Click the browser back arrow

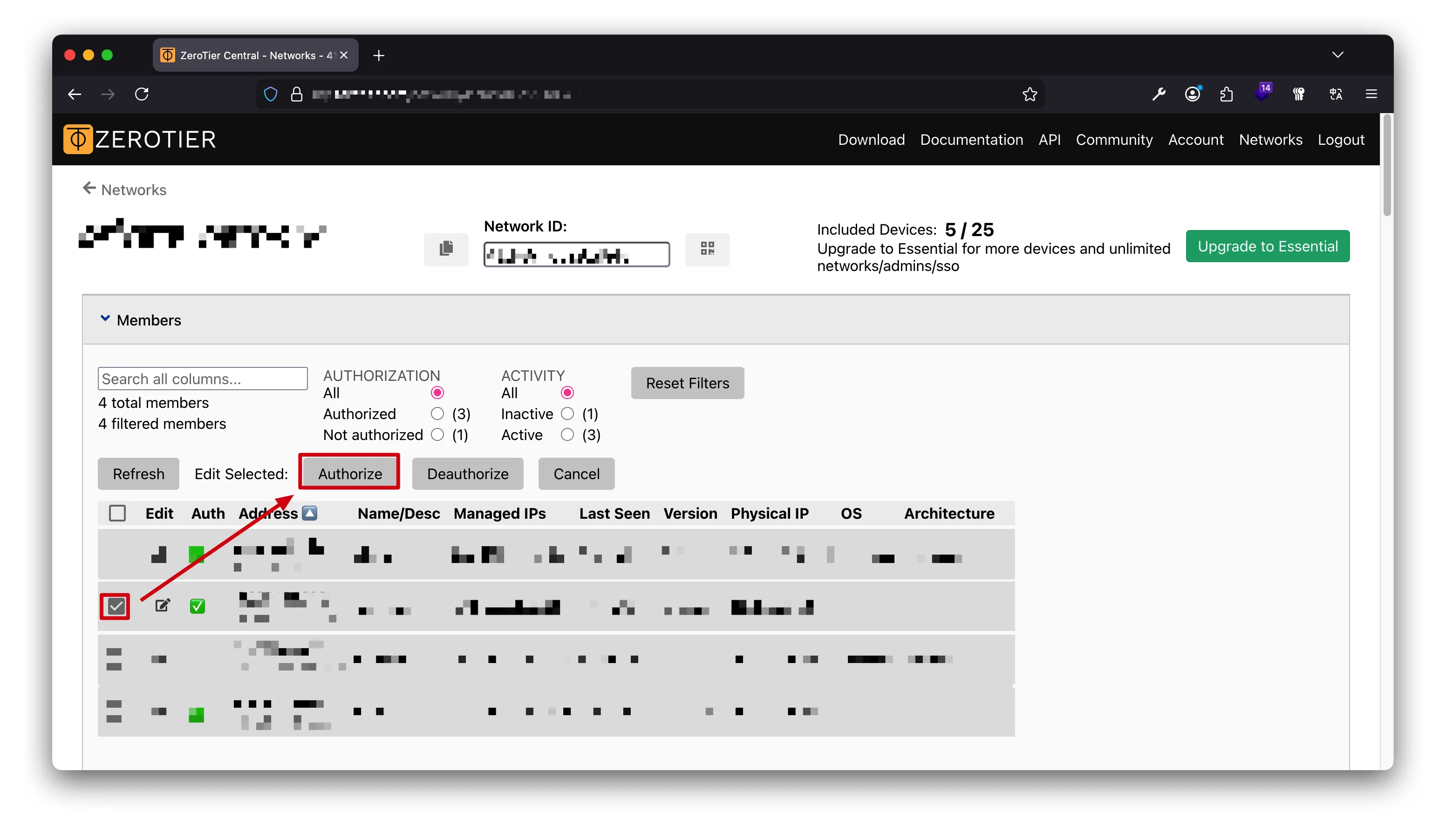[x=75, y=94]
